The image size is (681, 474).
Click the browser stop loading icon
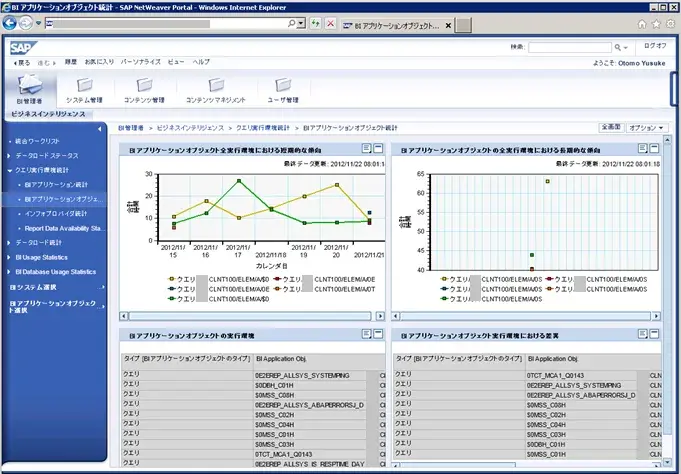(331, 22)
